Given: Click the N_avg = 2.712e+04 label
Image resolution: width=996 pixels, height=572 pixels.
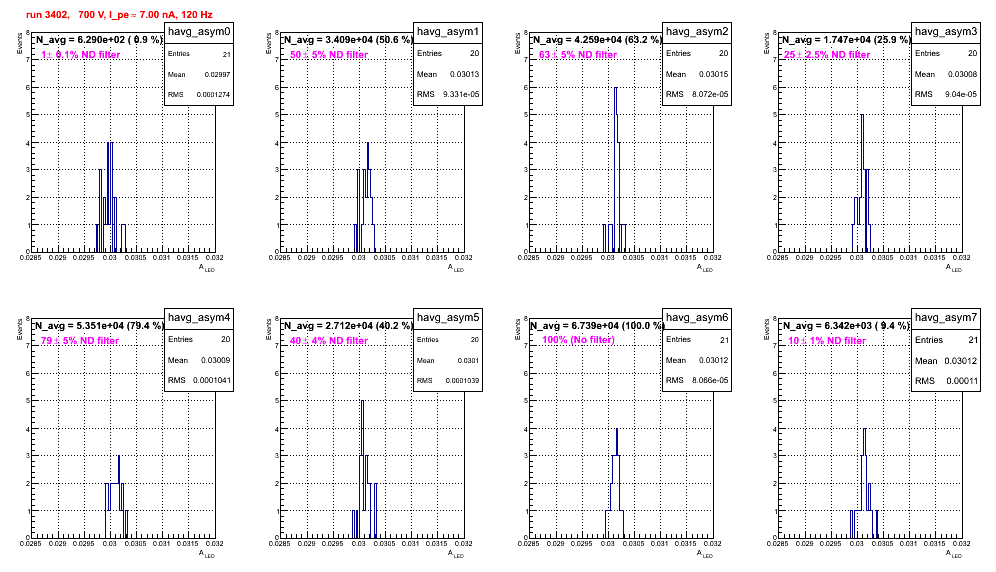Looking at the screenshot, I should pos(348,326).
